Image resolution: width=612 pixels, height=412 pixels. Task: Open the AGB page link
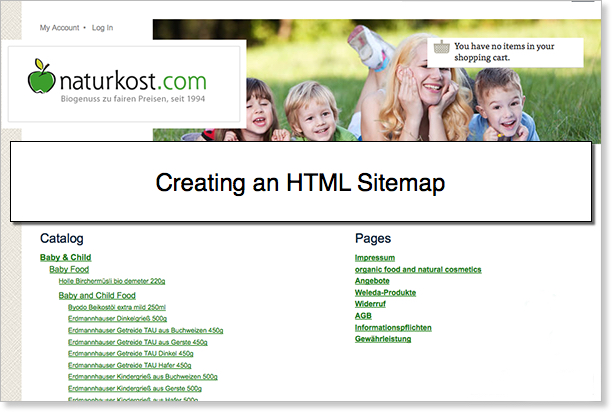tap(363, 316)
